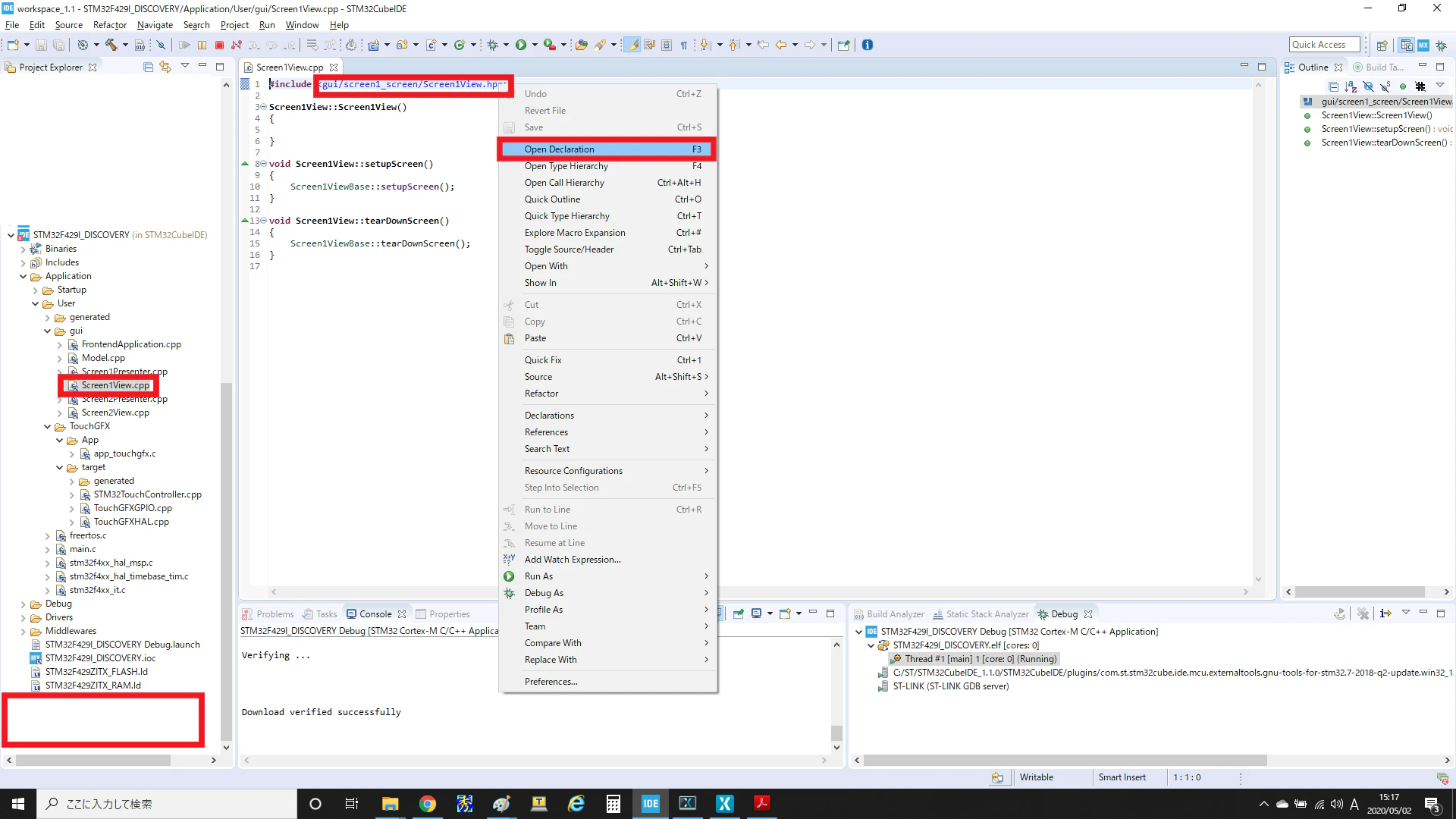Click Preferences... in the context menu
1456x819 pixels.
click(x=607, y=682)
